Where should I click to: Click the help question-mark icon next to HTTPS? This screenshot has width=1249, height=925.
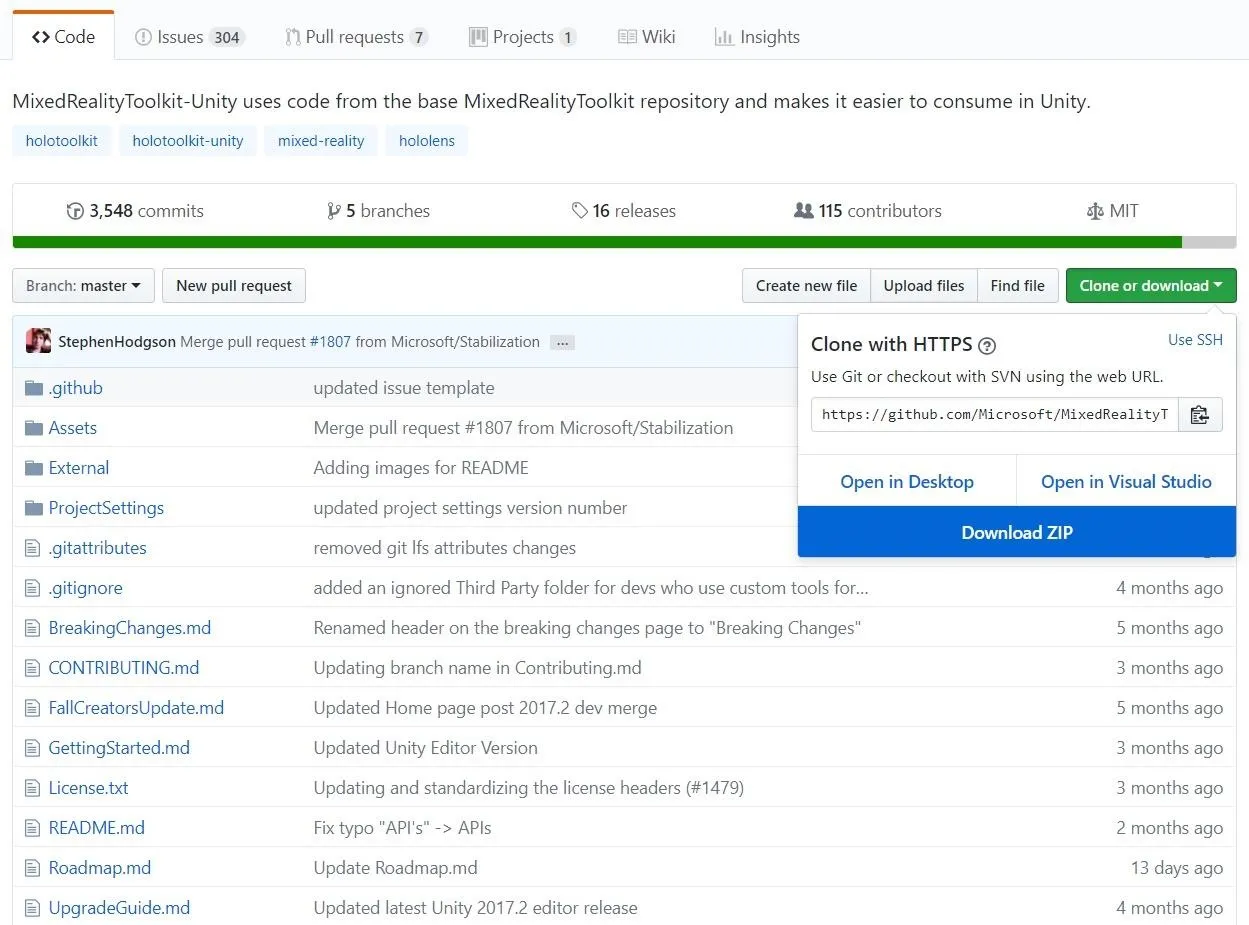987,346
